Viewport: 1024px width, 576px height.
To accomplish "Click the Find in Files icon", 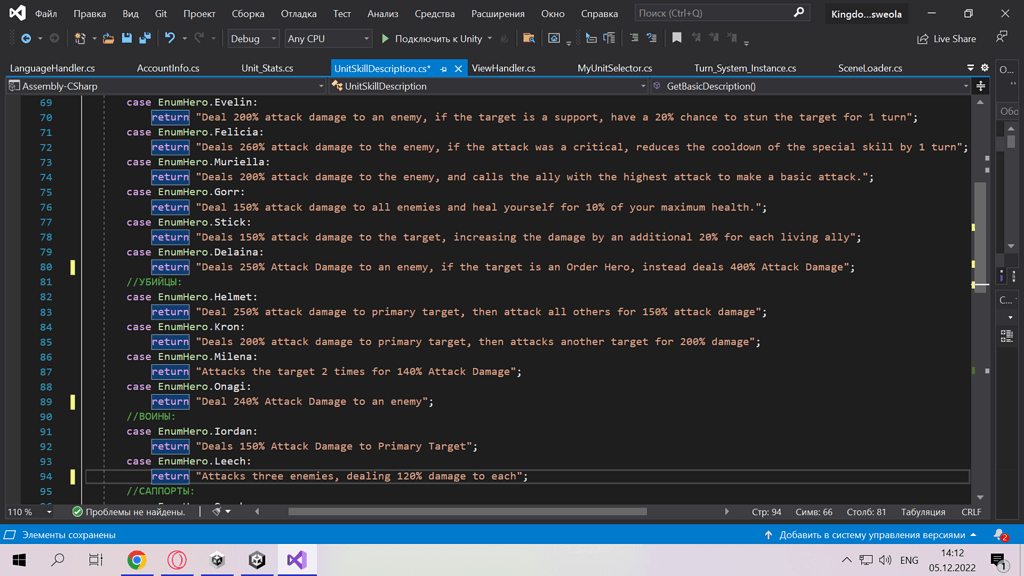I will point(529,39).
